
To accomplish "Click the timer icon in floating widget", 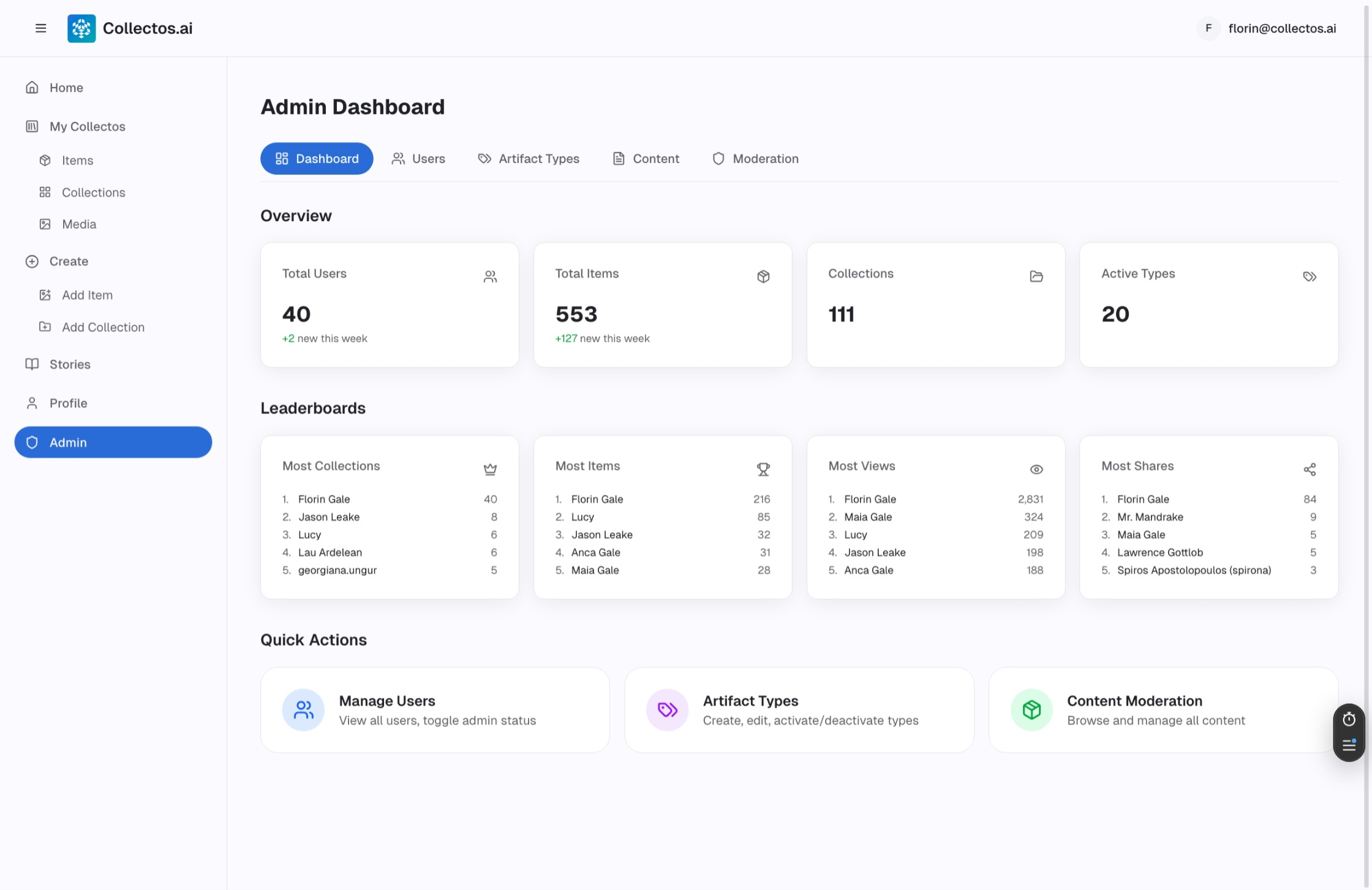I will [1349, 719].
